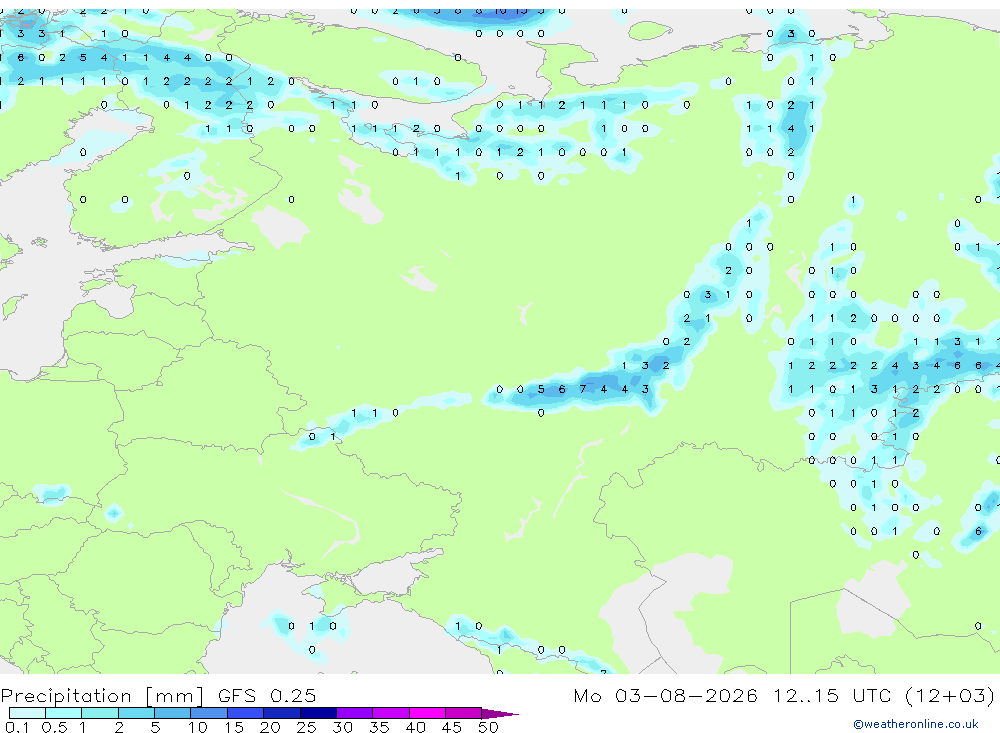Click the 2 to 5 mm legend swatch
The width and height of the screenshot is (1000, 733).
pyautogui.click(x=136, y=713)
